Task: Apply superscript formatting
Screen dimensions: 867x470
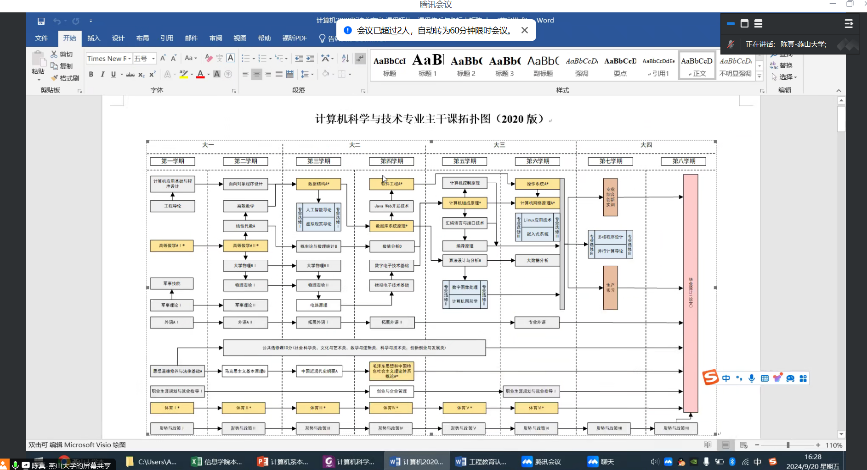Action: [x=152, y=74]
